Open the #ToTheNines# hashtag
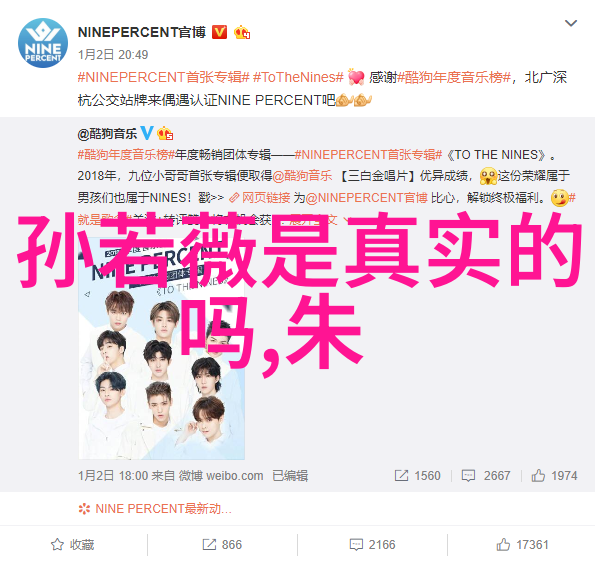Screen dimensions: 595x562 click(298, 77)
